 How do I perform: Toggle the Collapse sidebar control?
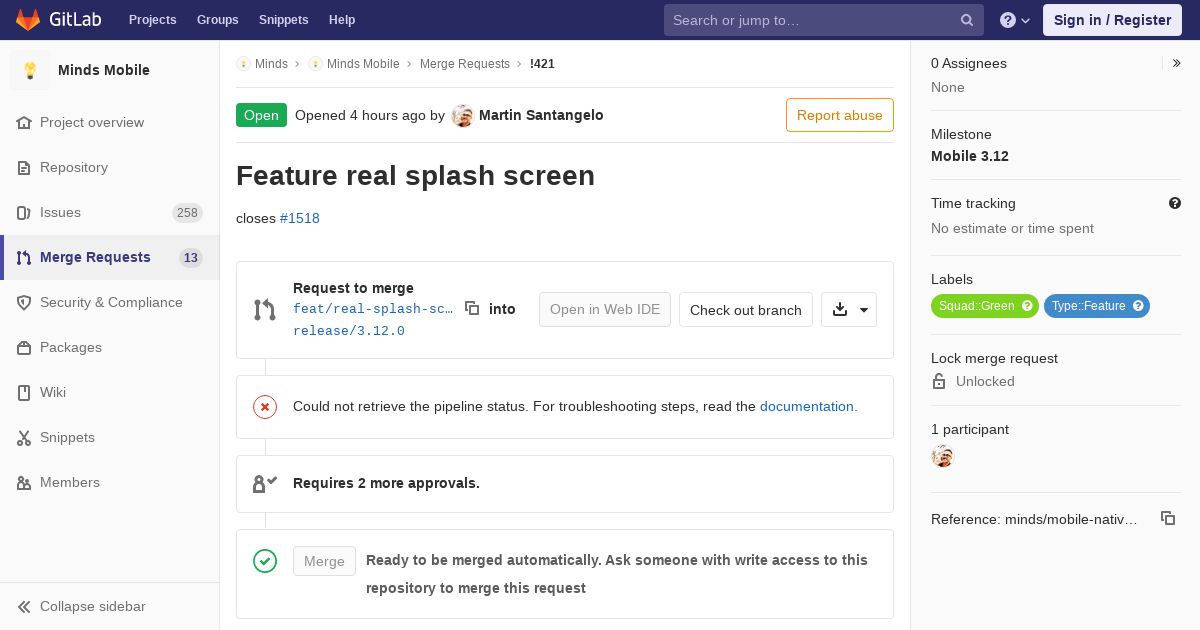92,606
